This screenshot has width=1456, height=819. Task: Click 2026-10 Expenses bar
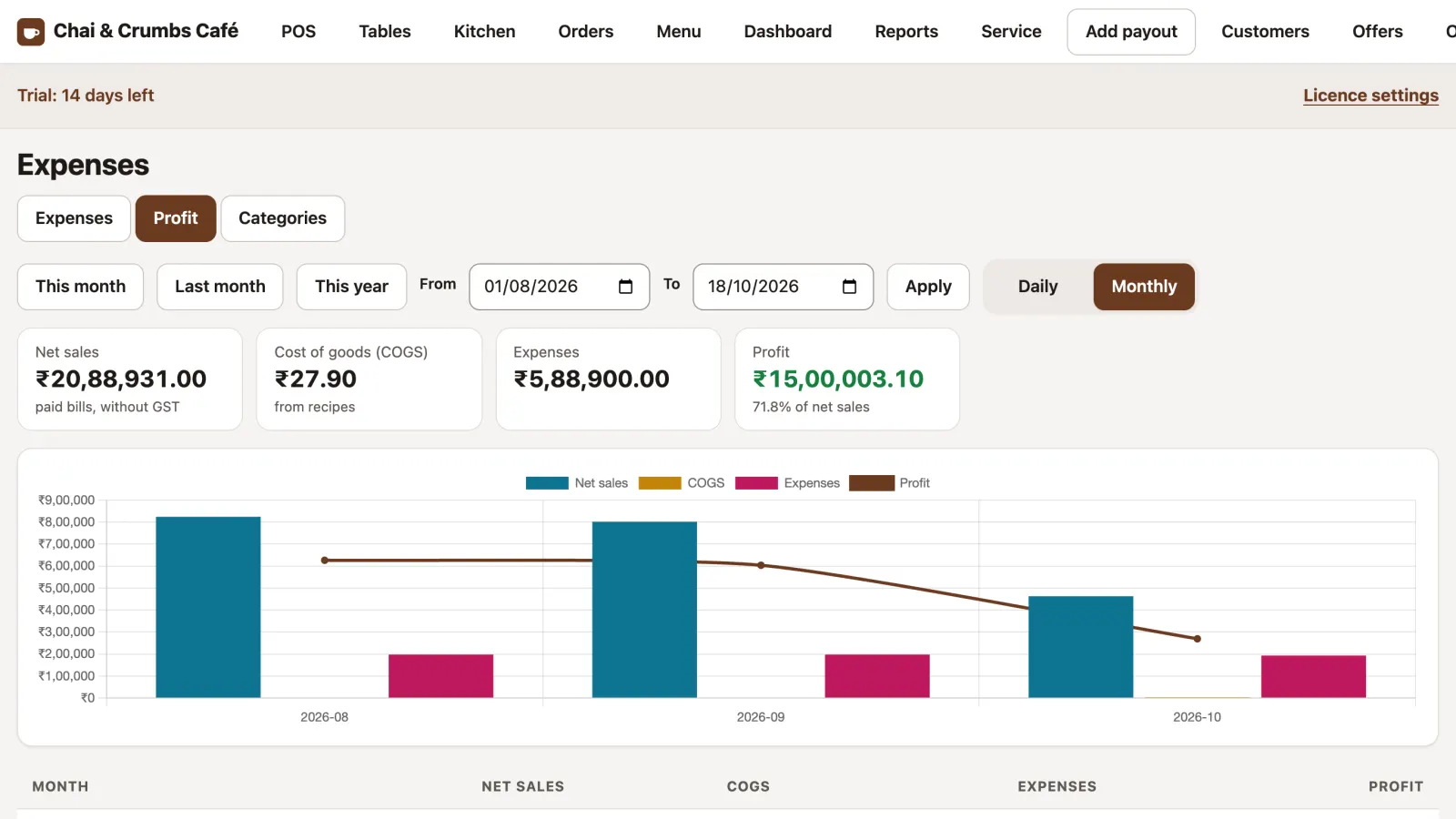pyautogui.click(x=1313, y=677)
